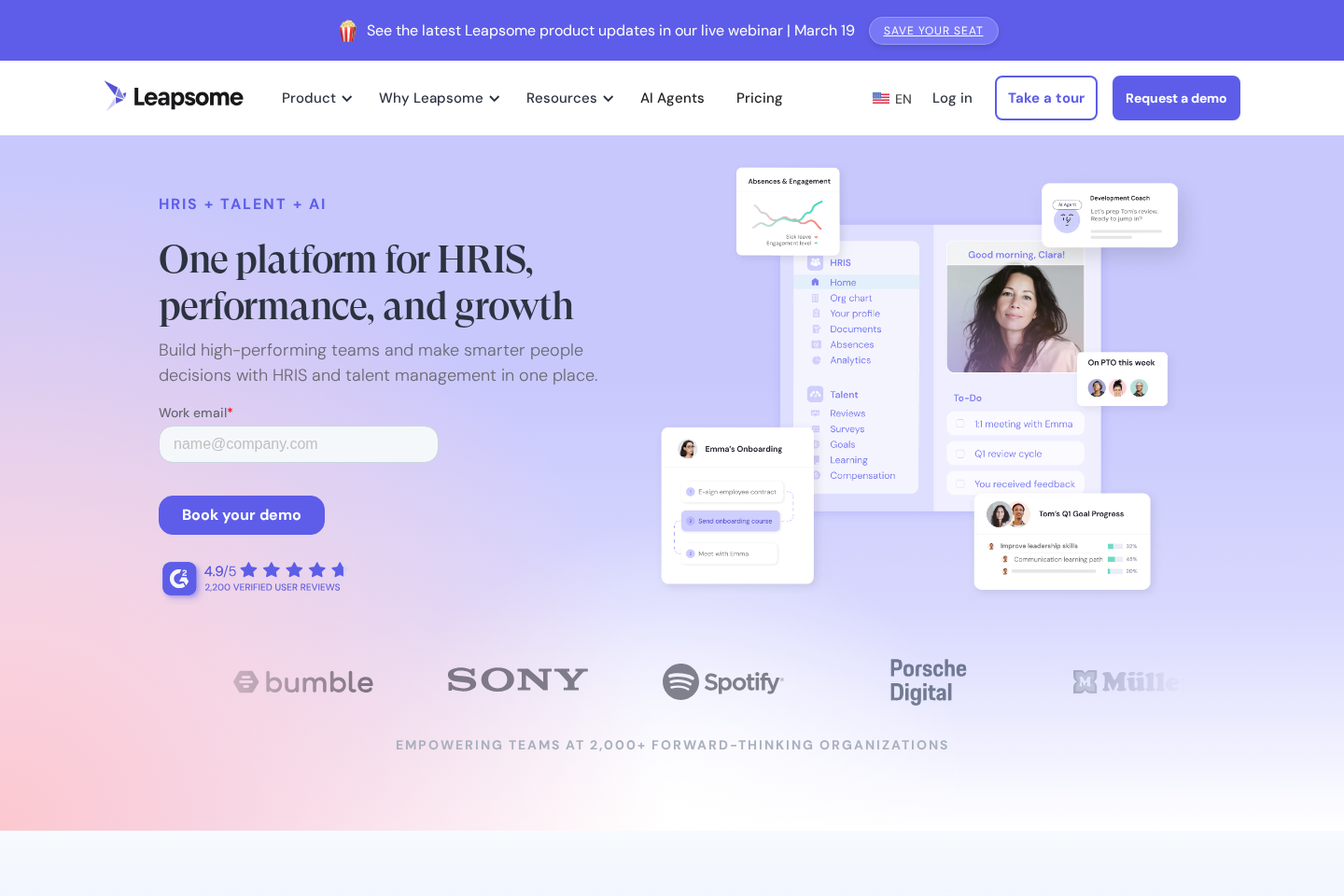Viewport: 1344px width, 896px height.
Task: Click the Porsche Digital logo
Action: pos(928,681)
